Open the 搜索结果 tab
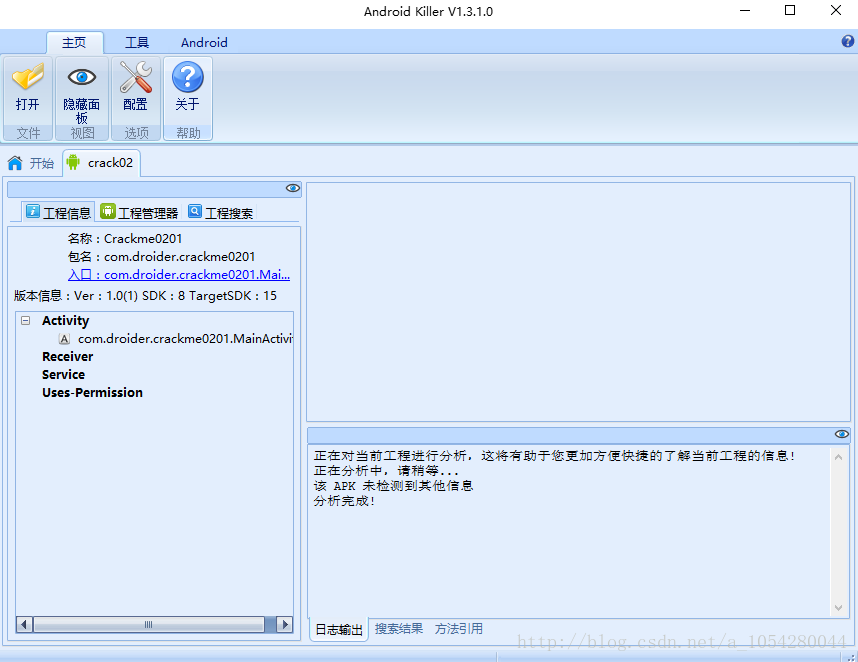 (x=399, y=629)
